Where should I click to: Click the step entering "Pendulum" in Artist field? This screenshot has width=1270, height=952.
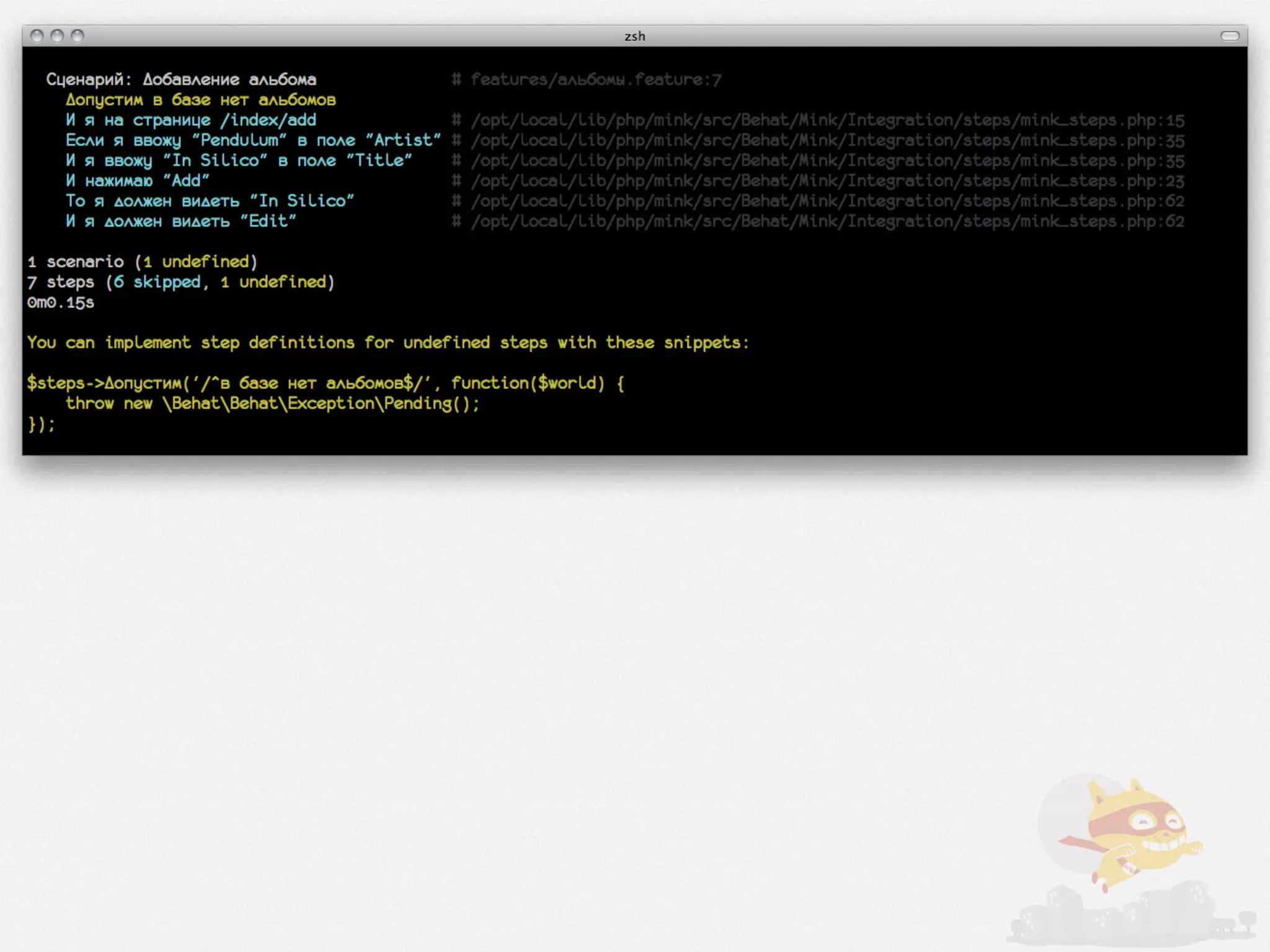(253, 141)
